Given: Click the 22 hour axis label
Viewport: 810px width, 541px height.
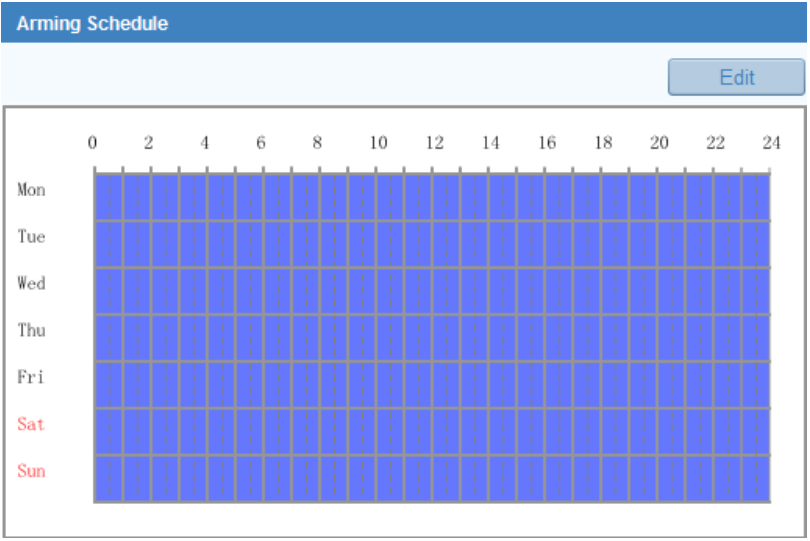Looking at the screenshot, I should tap(715, 143).
